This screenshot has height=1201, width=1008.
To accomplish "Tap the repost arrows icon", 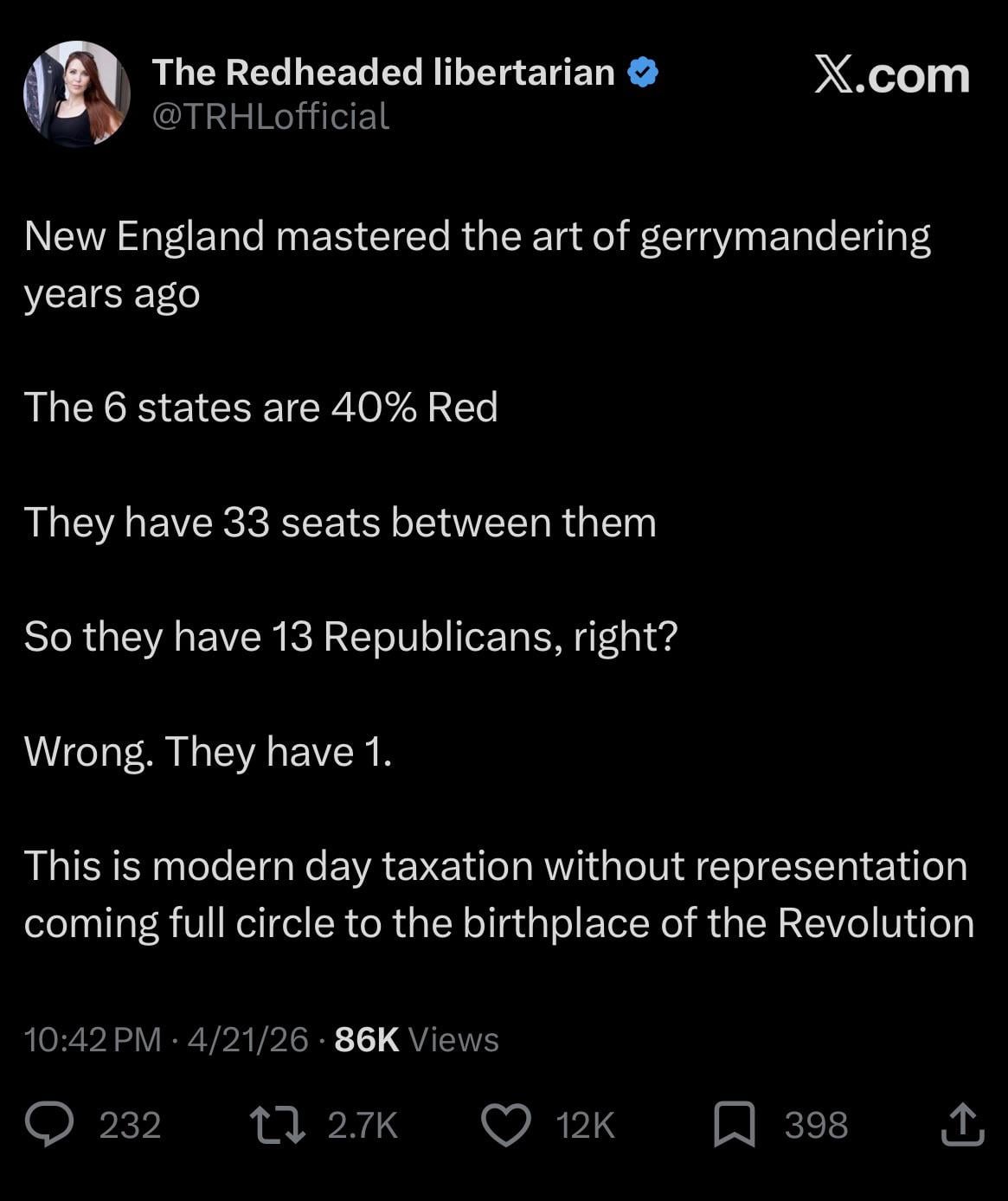I will [x=277, y=1125].
